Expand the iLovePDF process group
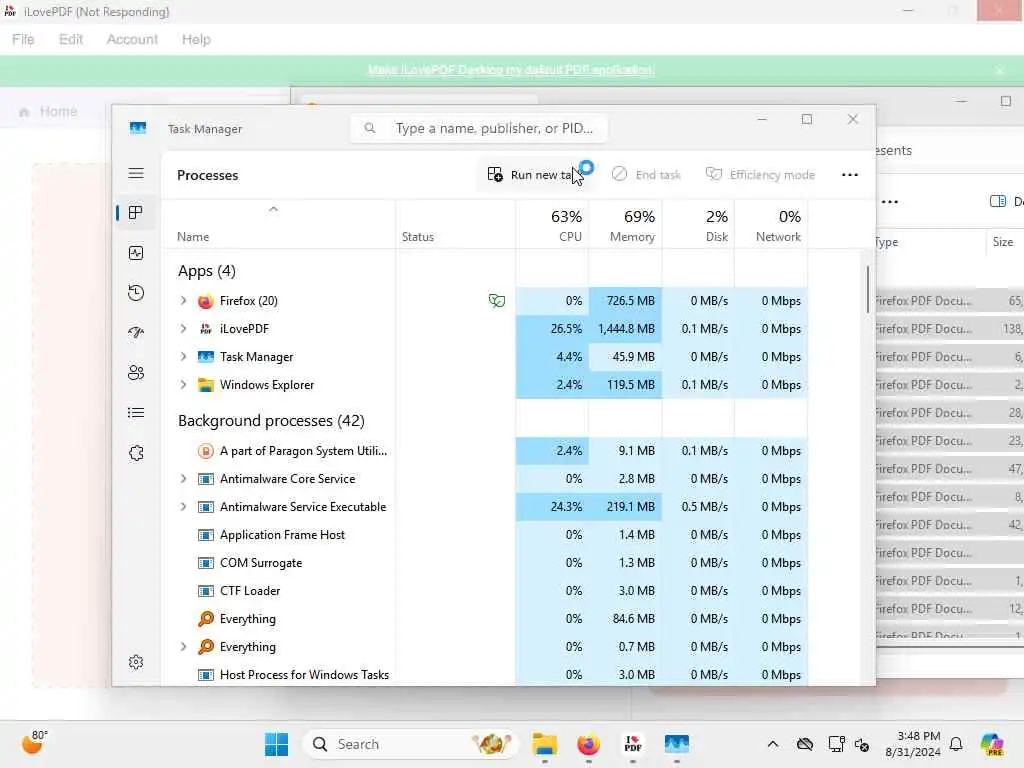This screenshot has height=768, width=1024. [184, 328]
